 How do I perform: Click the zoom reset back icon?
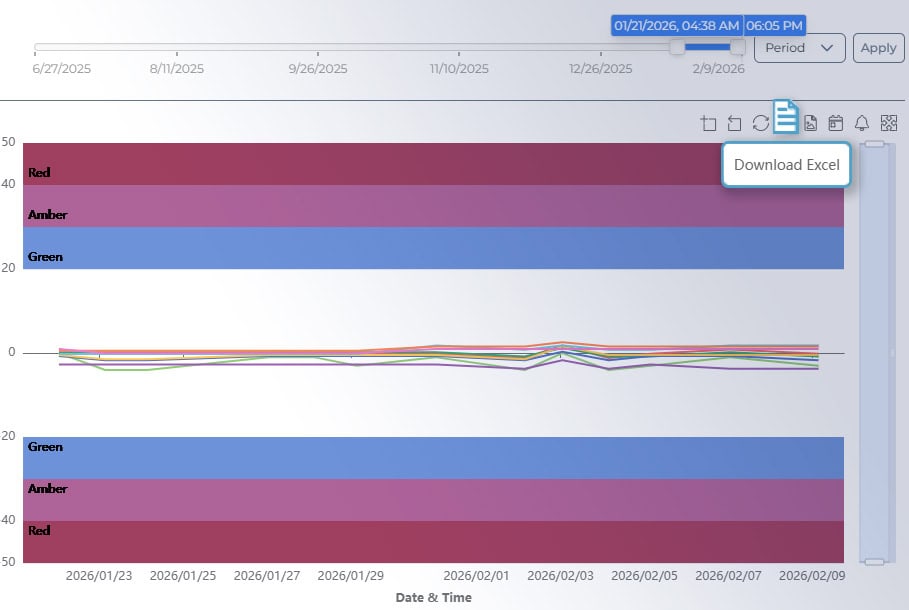[x=735, y=123]
